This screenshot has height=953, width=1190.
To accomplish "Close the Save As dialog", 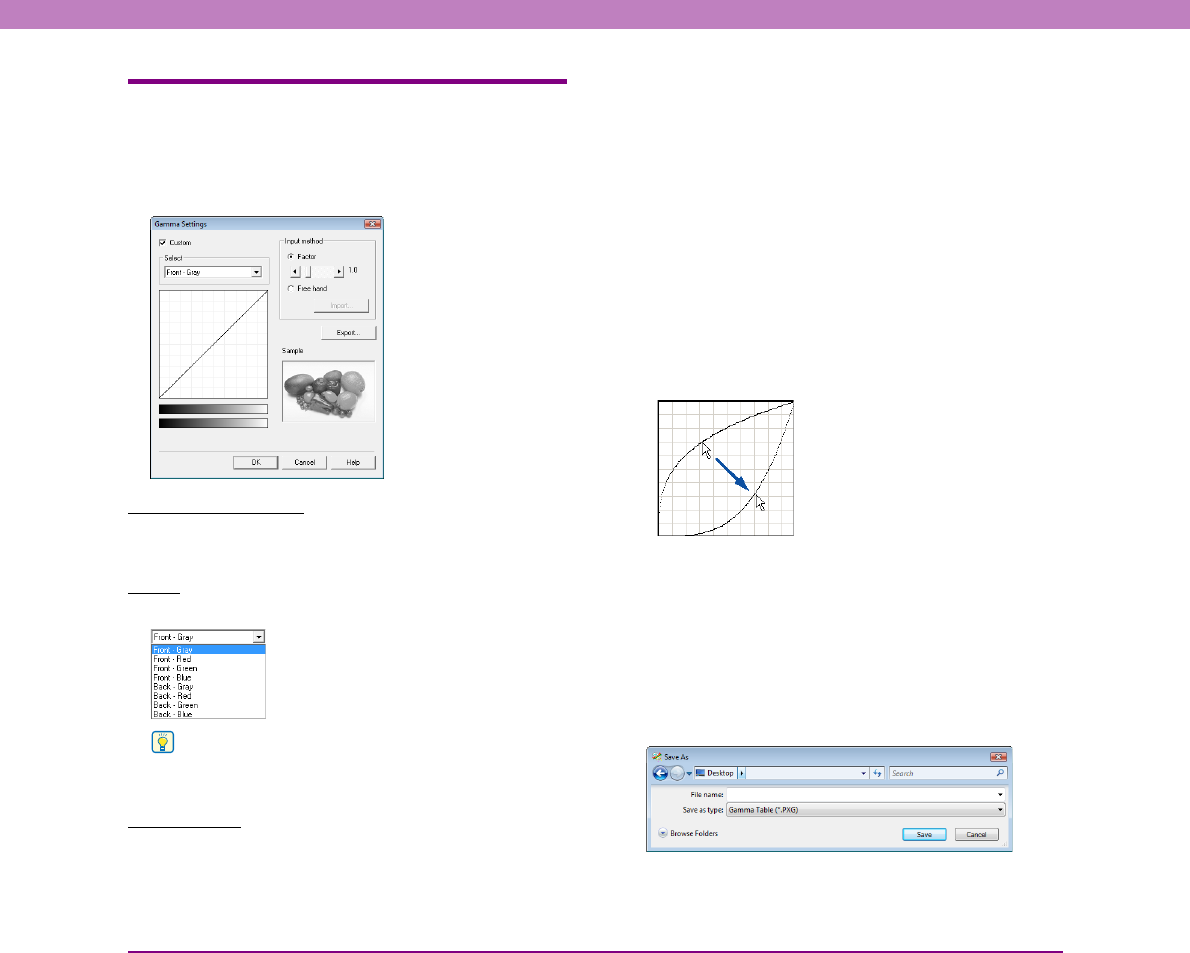I will [x=999, y=756].
